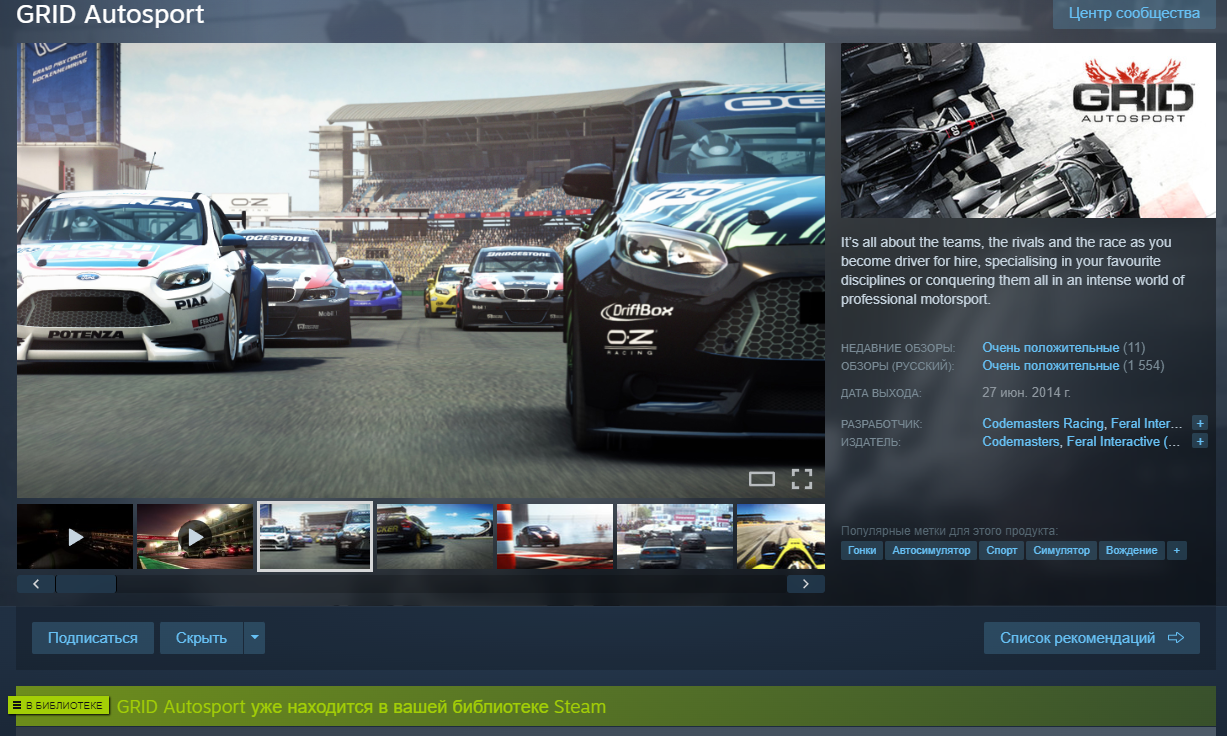Open the fourth thumbnail with white rally car
1227x736 pixels.
pyautogui.click(x=435, y=537)
